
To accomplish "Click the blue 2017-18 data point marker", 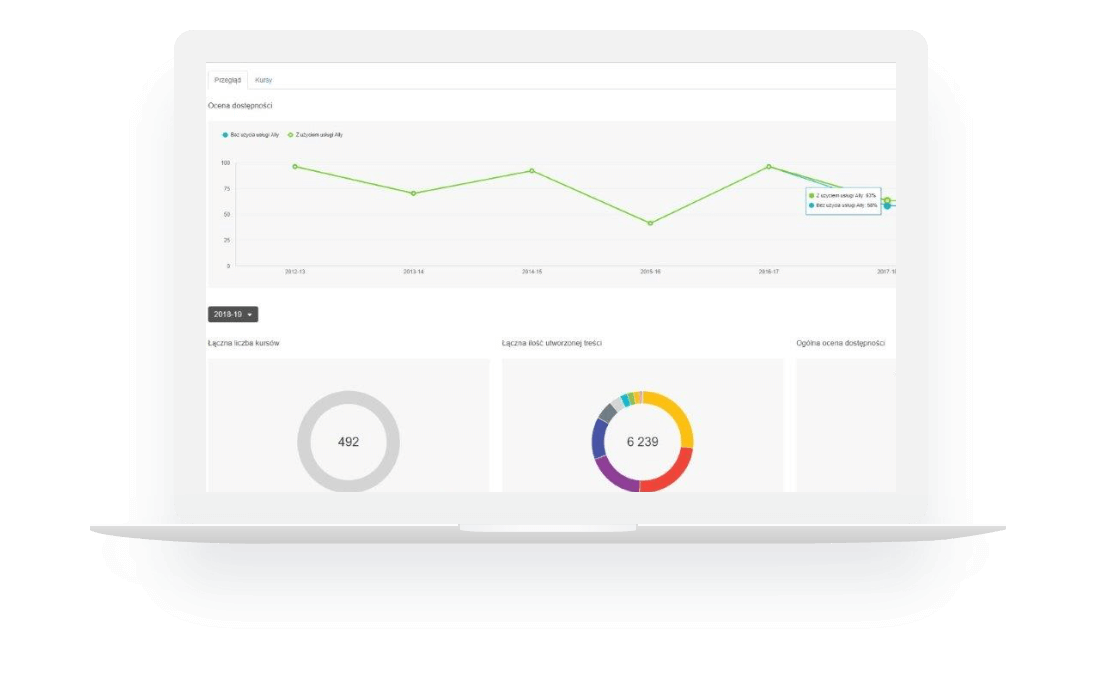I will [x=887, y=206].
